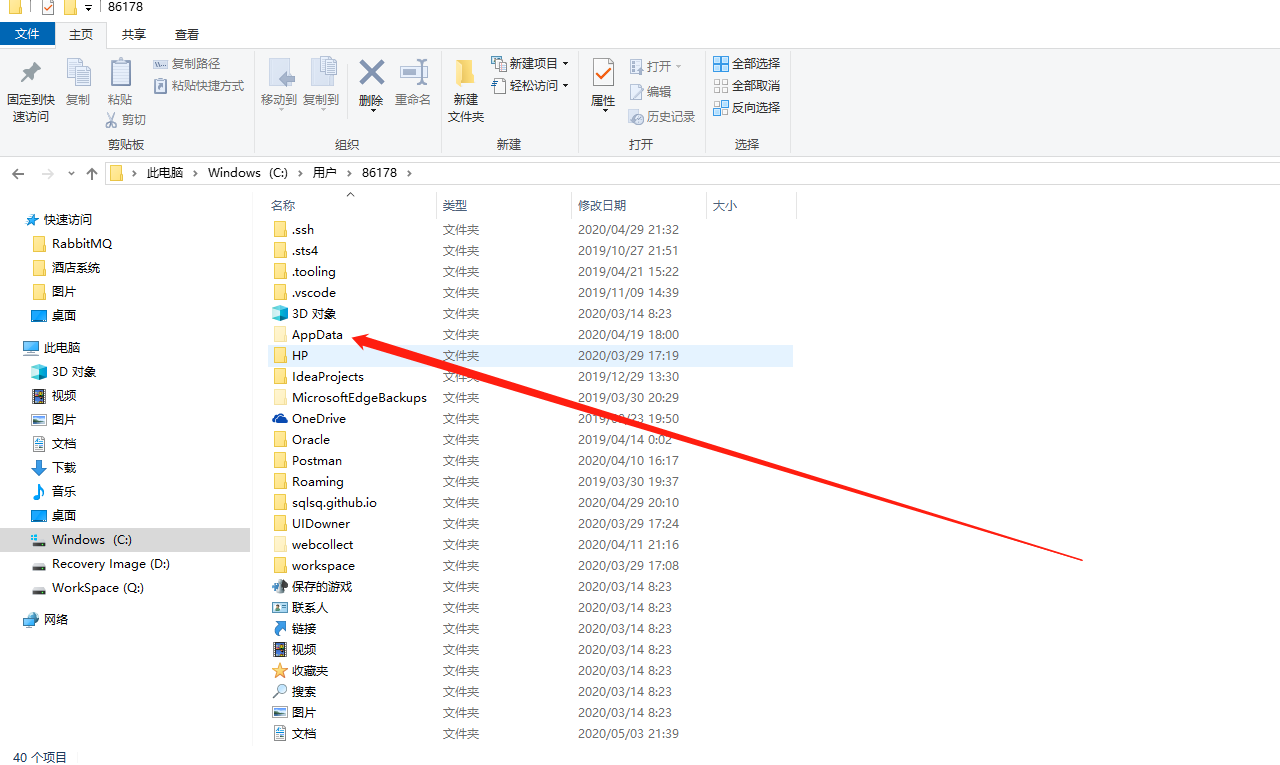Click Copy path in clipboard group

pyautogui.click(x=187, y=64)
